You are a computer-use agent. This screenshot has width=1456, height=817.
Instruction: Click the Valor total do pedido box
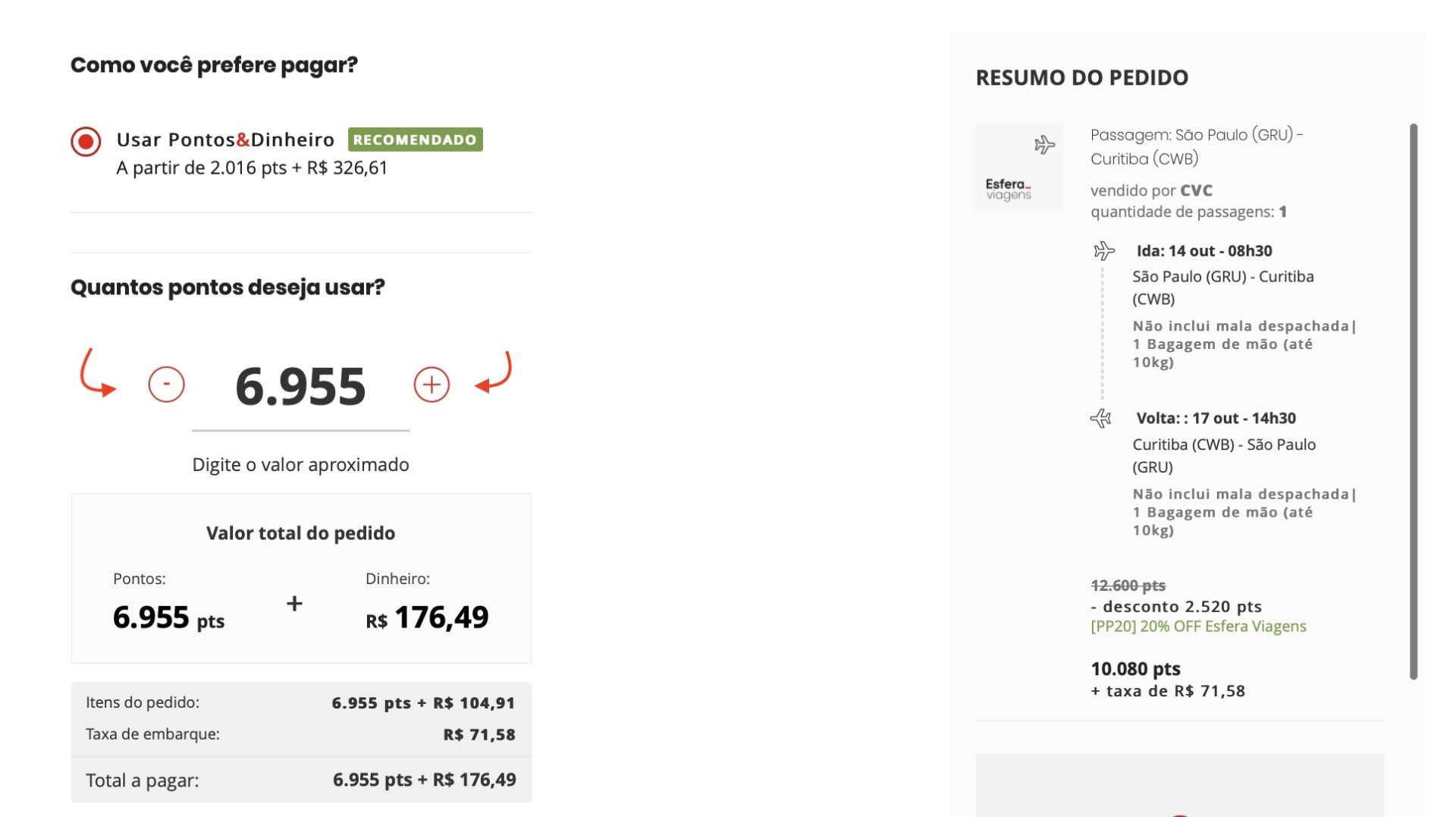pyautogui.click(x=301, y=579)
